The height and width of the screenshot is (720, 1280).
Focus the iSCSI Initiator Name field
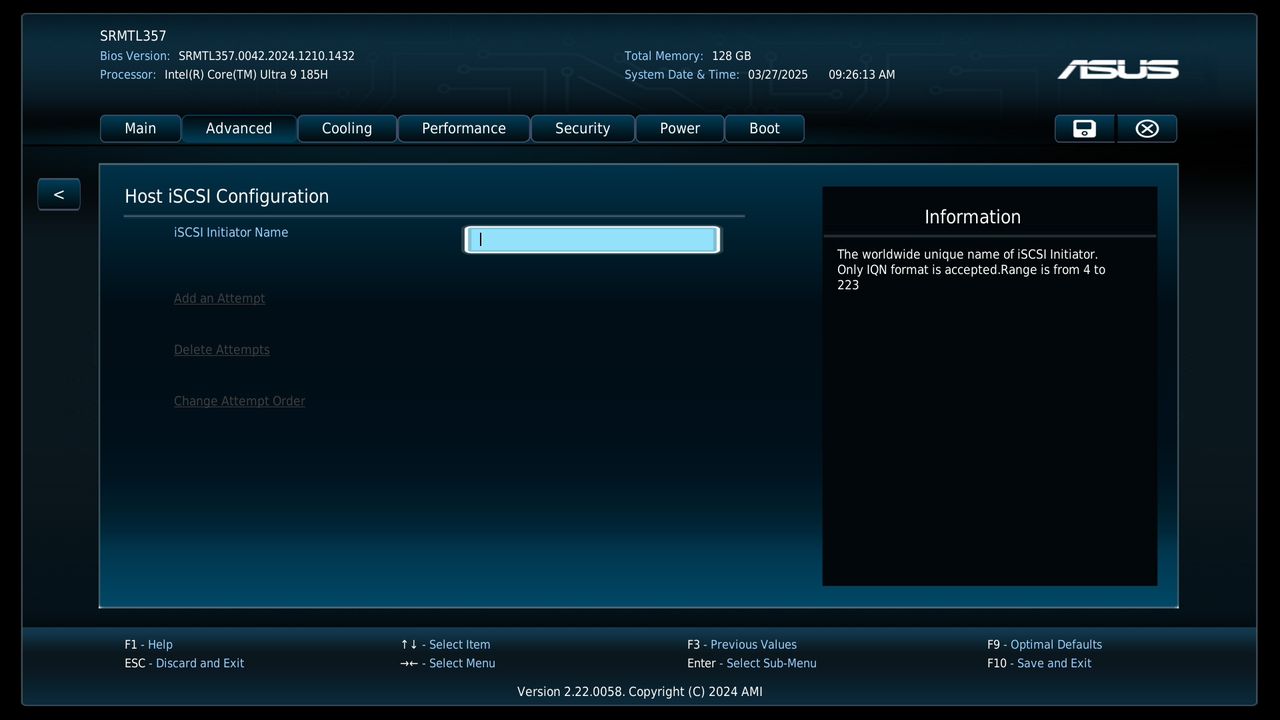pos(592,240)
